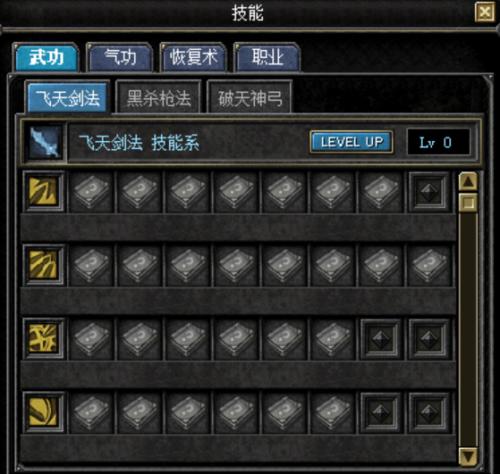
Task: Select the 黑杀枪法 sub-tab
Action: click(x=159, y=98)
